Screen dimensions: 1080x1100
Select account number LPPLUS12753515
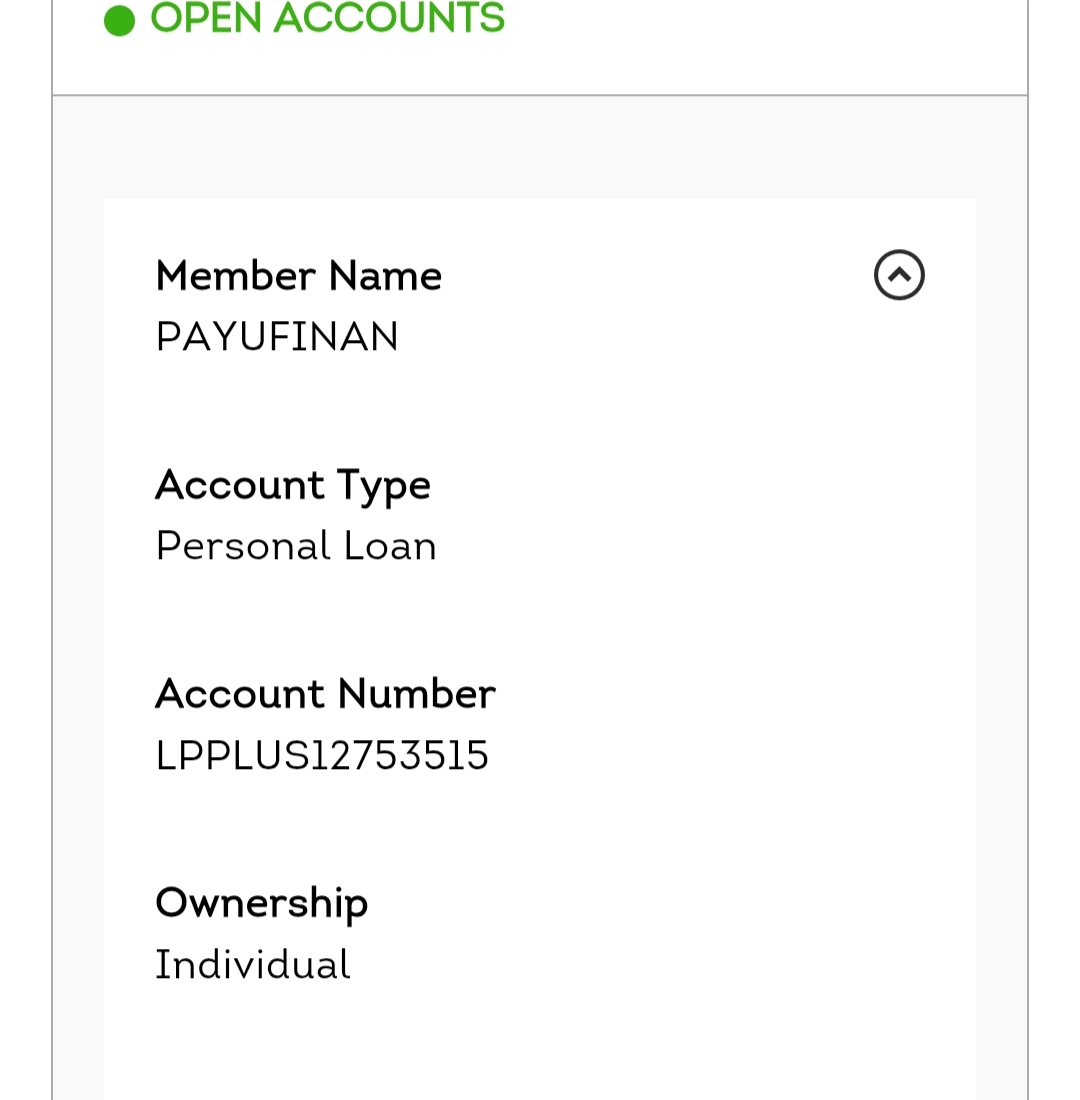(x=322, y=755)
